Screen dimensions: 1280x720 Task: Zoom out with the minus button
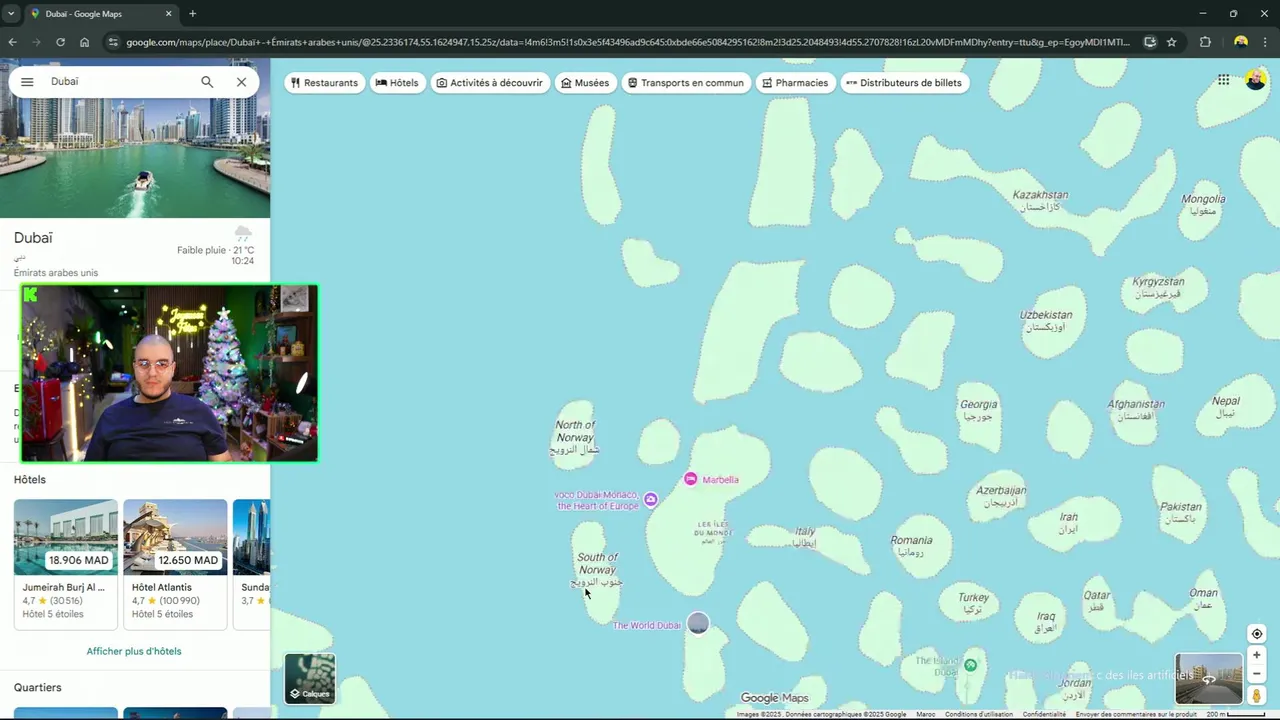1257,674
